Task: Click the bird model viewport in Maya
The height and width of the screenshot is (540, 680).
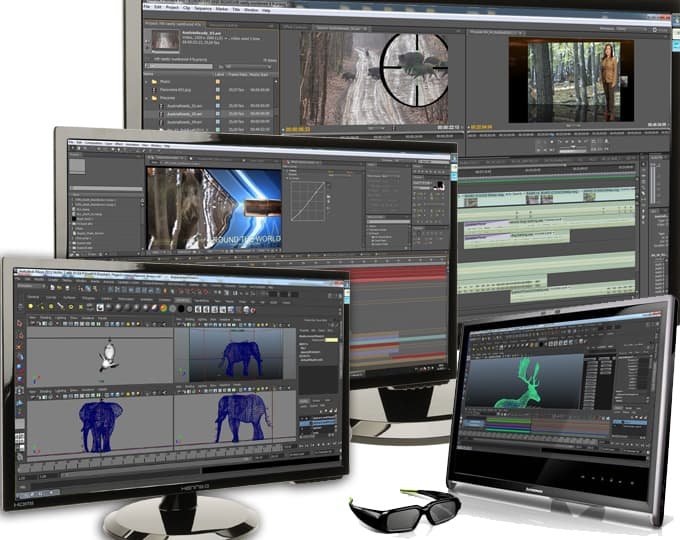Action: (x=100, y=355)
